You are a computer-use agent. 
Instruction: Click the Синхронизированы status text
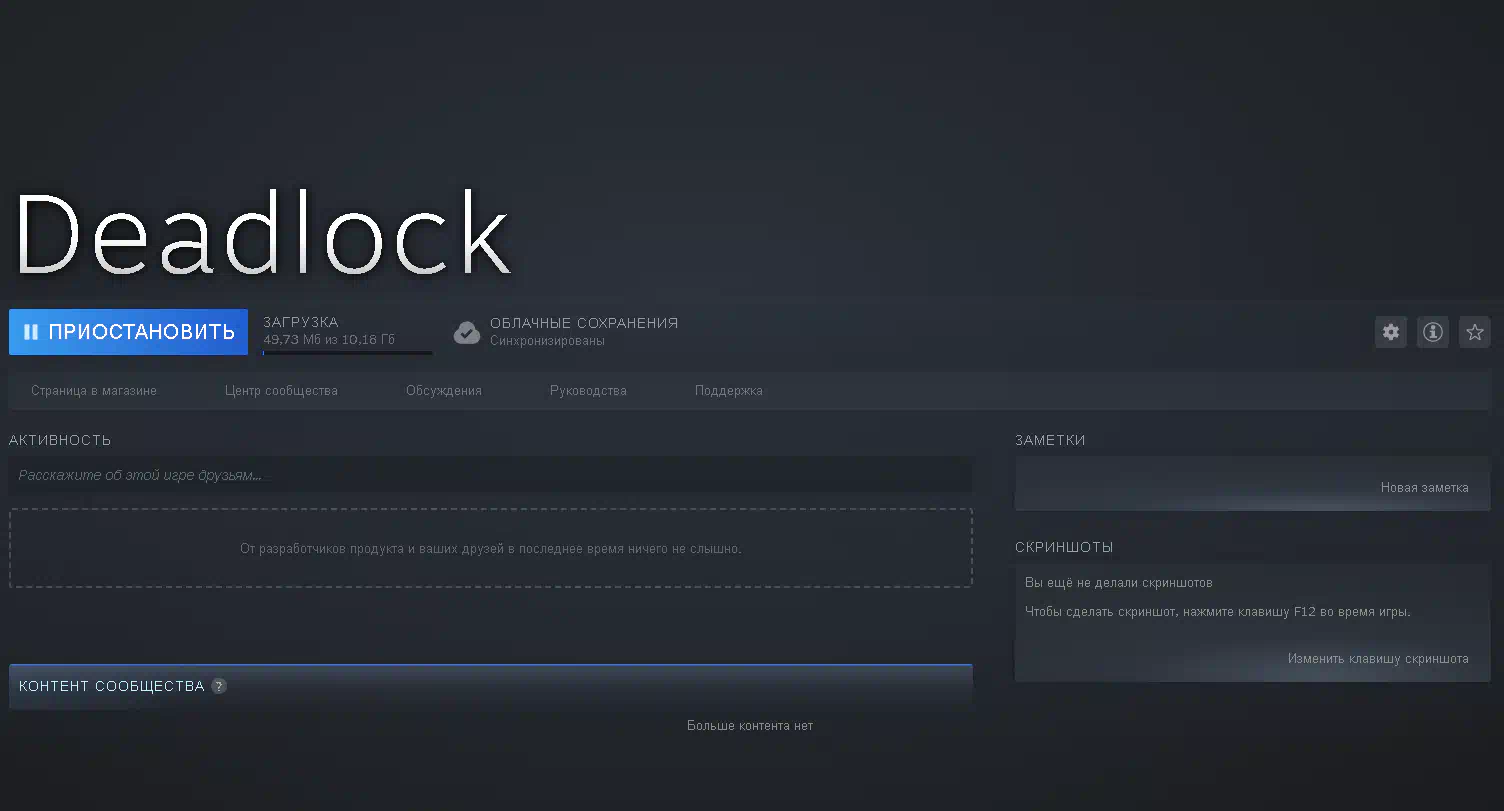[x=547, y=341]
